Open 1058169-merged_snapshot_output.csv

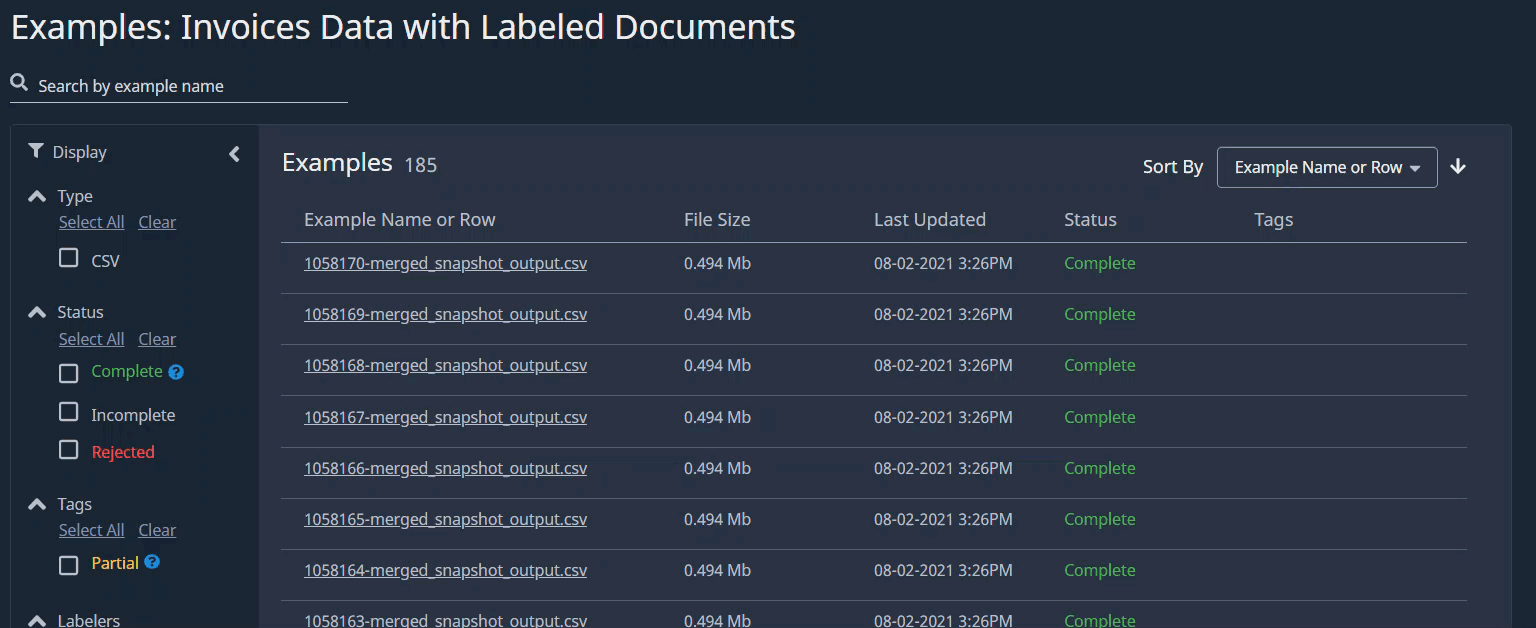[445, 315]
